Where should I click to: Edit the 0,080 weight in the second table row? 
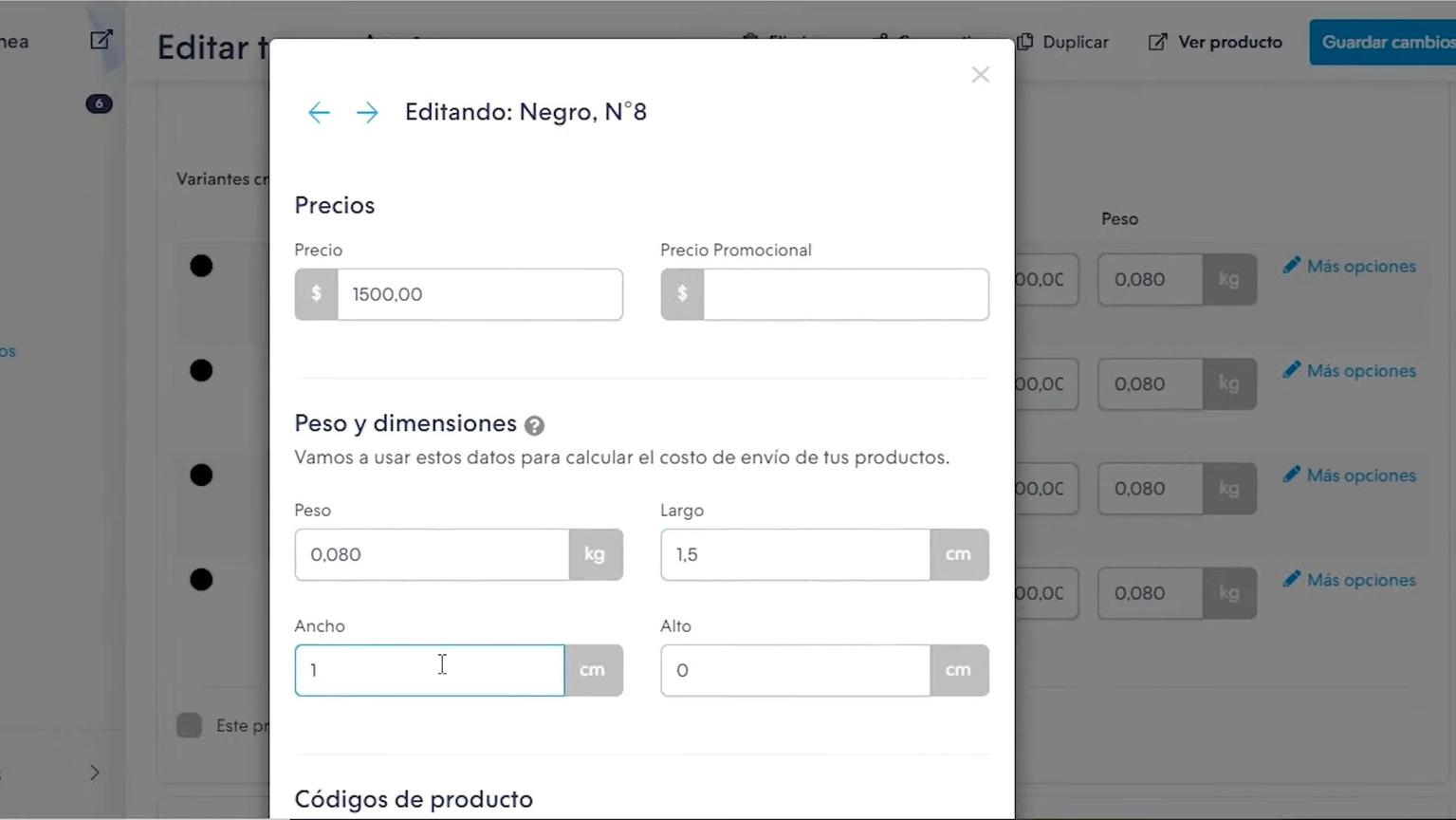(x=1150, y=383)
